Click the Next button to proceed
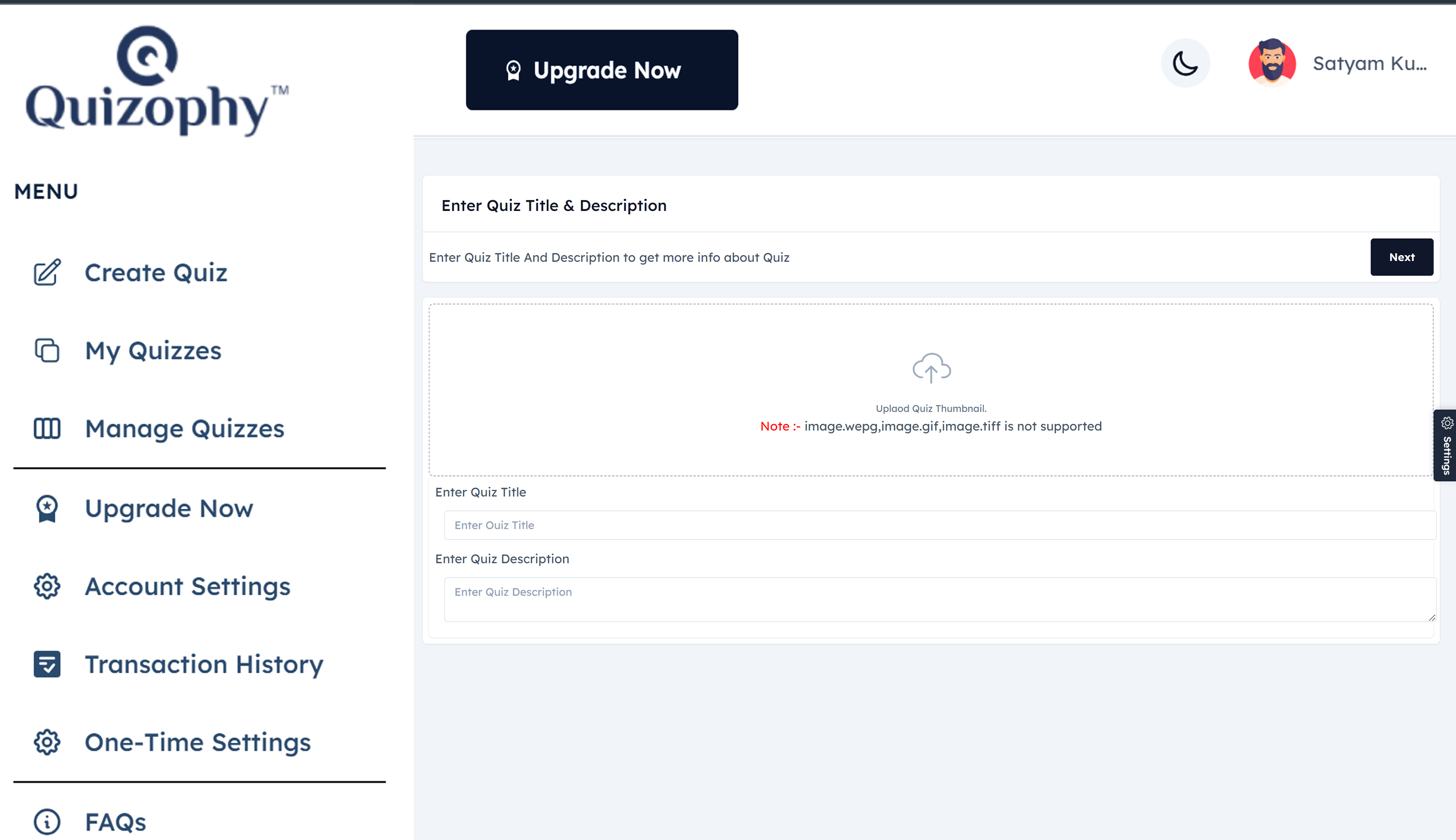This screenshot has width=1456, height=840. pos(1402,257)
